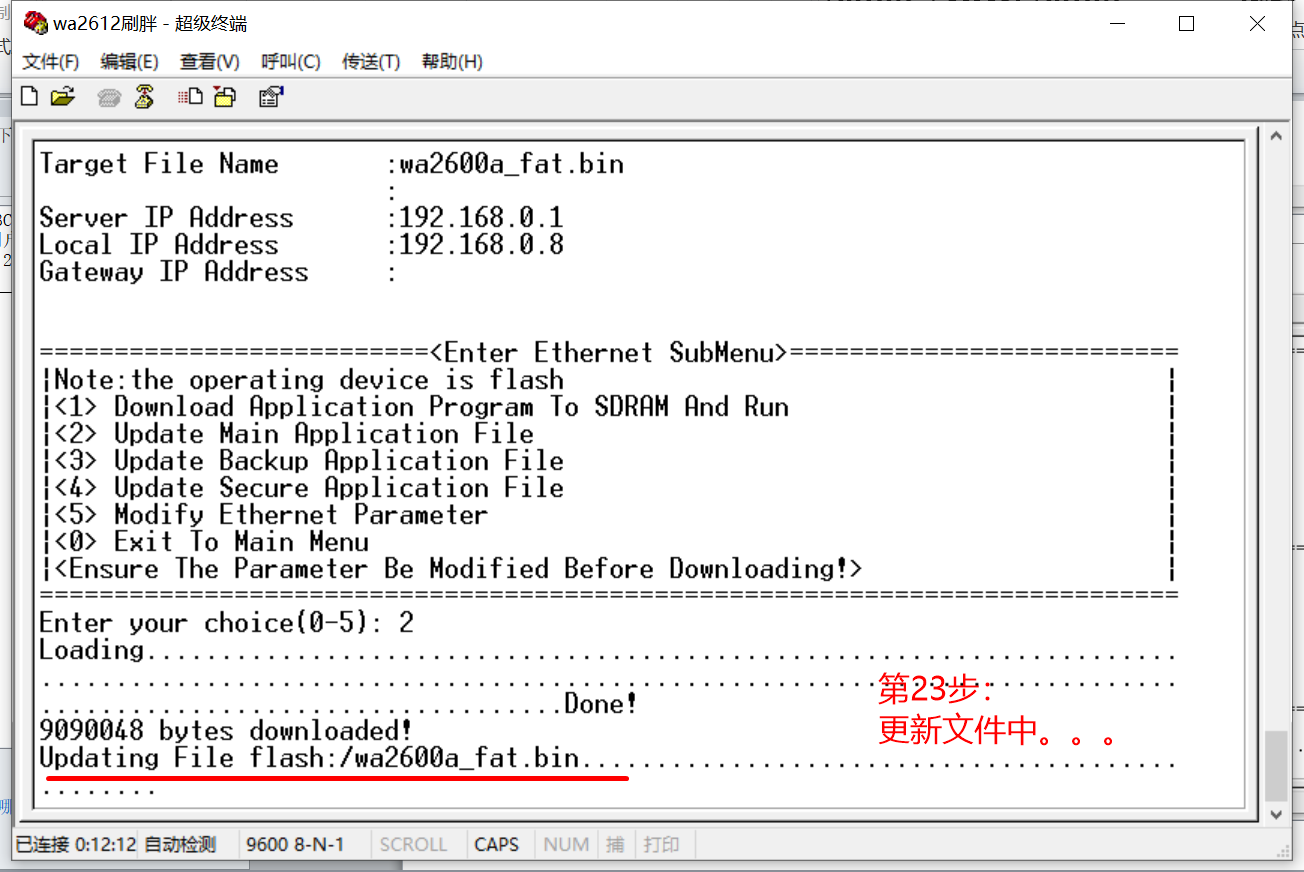The image size is (1304, 872).
Task: Click line <1> Download Application Program To SDRAM
Action: [421, 407]
